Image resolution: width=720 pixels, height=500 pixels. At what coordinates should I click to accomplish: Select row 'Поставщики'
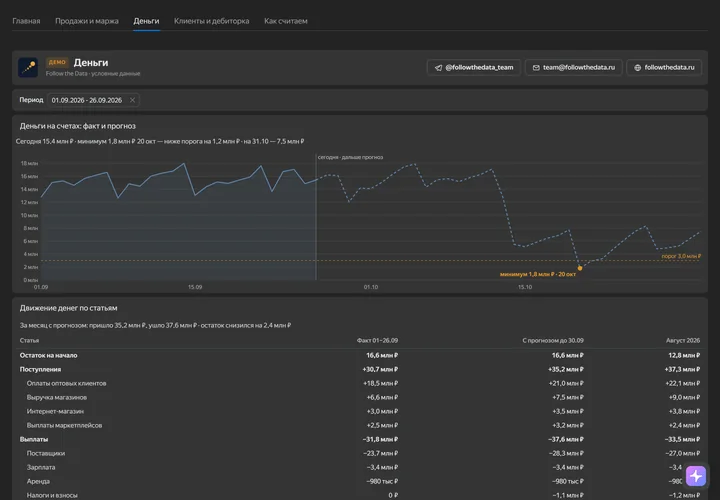(360, 453)
